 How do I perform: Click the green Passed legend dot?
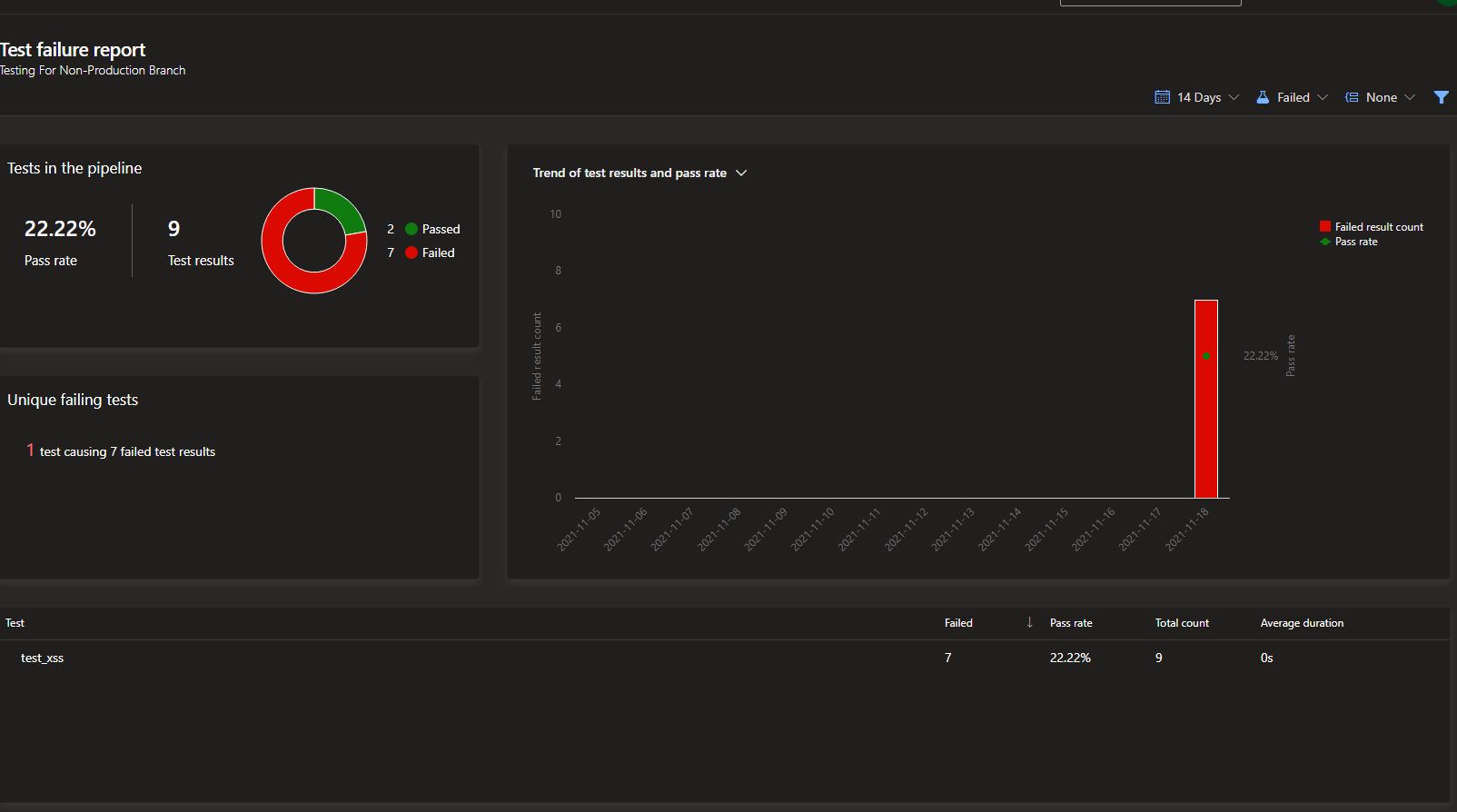tap(411, 229)
